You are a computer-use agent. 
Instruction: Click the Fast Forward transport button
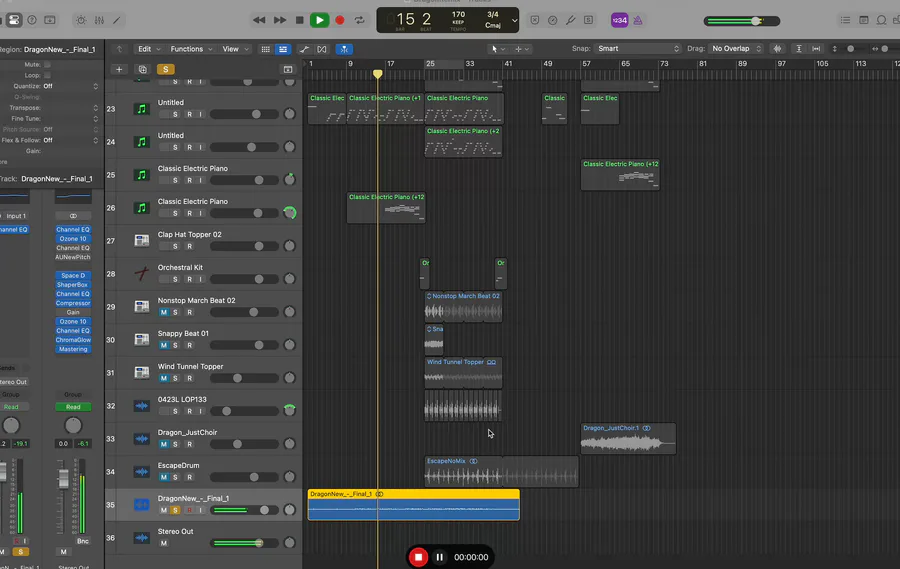coord(280,20)
